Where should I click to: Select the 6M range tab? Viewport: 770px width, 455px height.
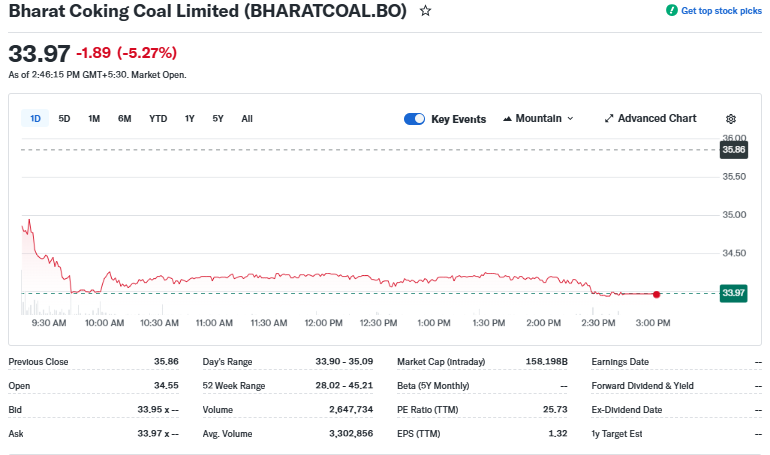124,118
